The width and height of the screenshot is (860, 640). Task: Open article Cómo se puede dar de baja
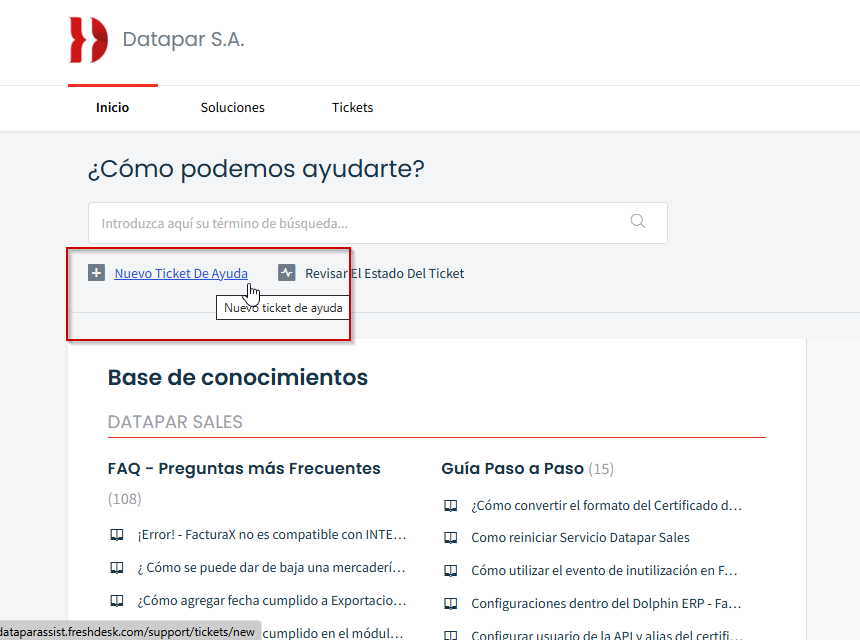(271, 568)
